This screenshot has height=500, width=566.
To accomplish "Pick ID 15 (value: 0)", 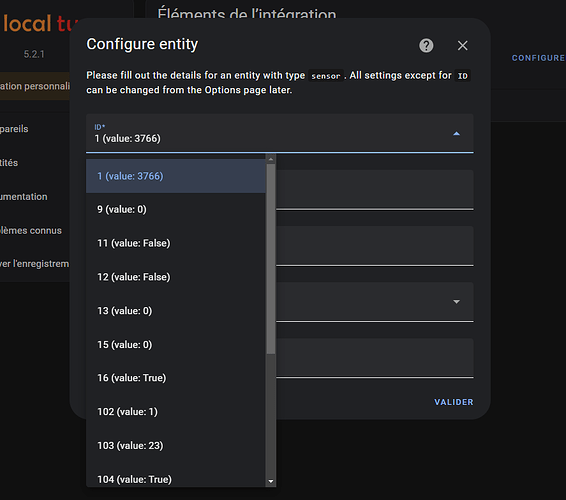I will click(x=176, y=345).
